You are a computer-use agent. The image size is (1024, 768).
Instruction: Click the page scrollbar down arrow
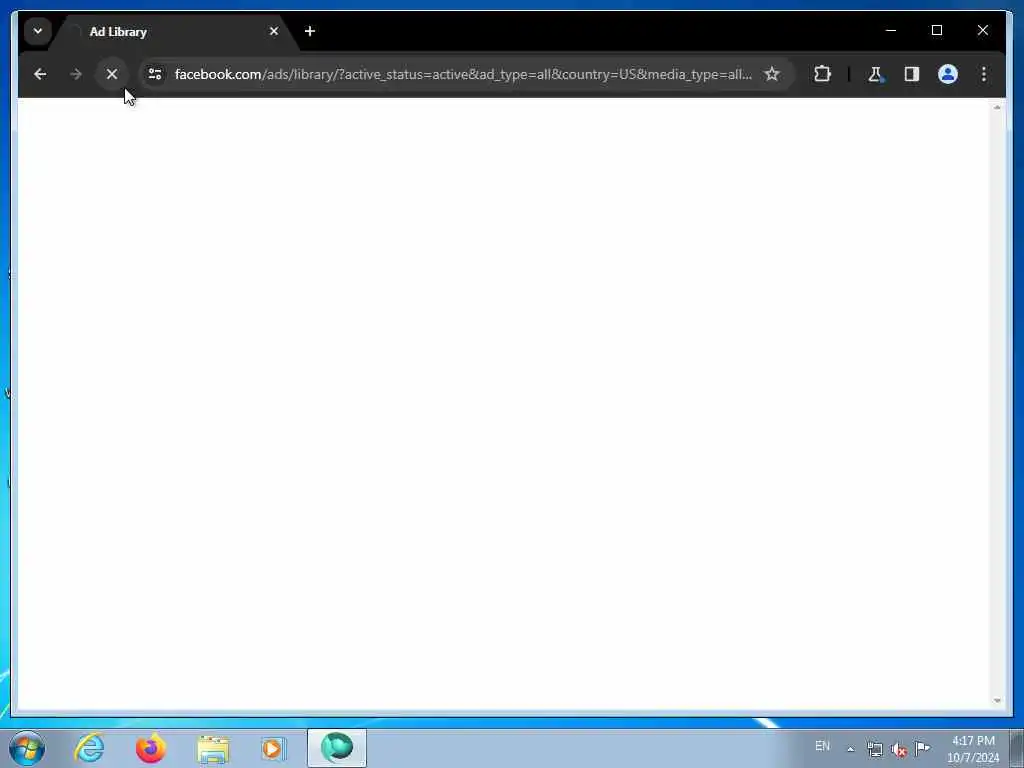tap(997, 701)
